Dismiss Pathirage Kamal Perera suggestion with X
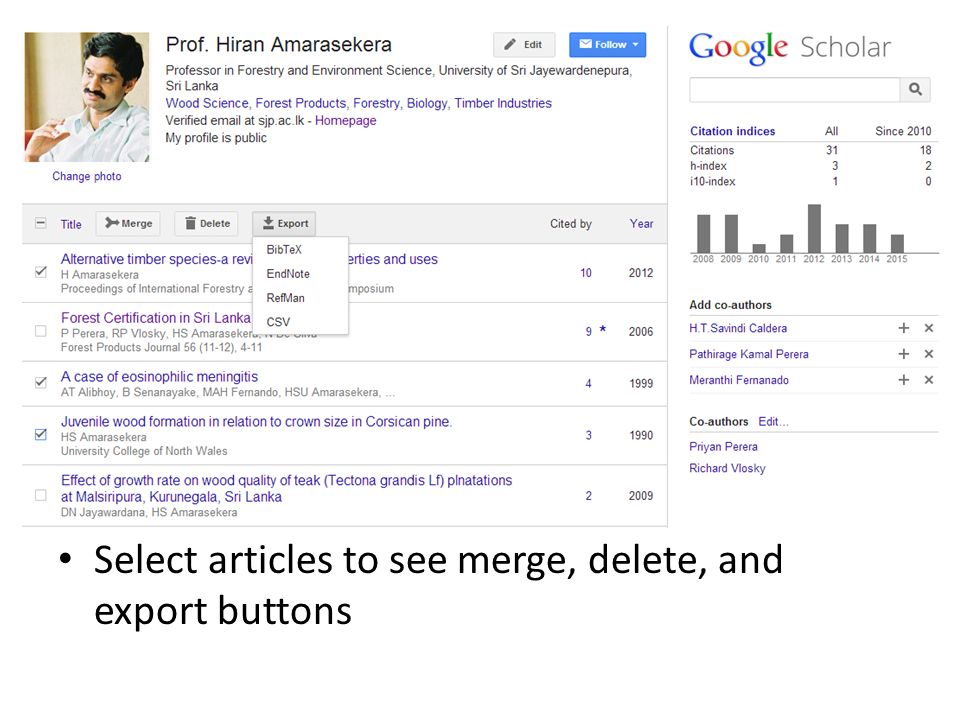The image size is (960, 720). (x=929, y=354)
